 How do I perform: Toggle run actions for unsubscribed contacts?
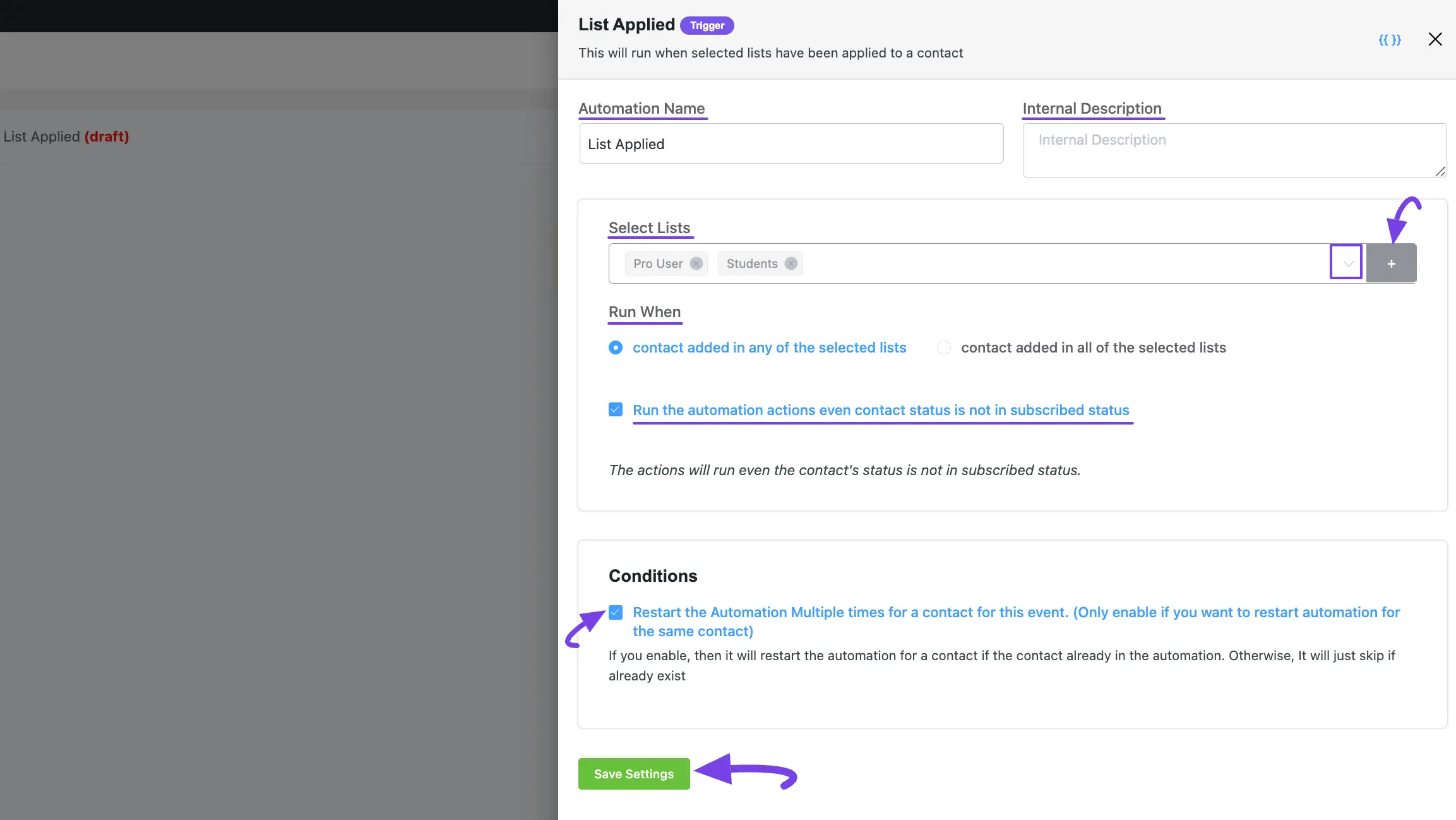coord(615,409)
